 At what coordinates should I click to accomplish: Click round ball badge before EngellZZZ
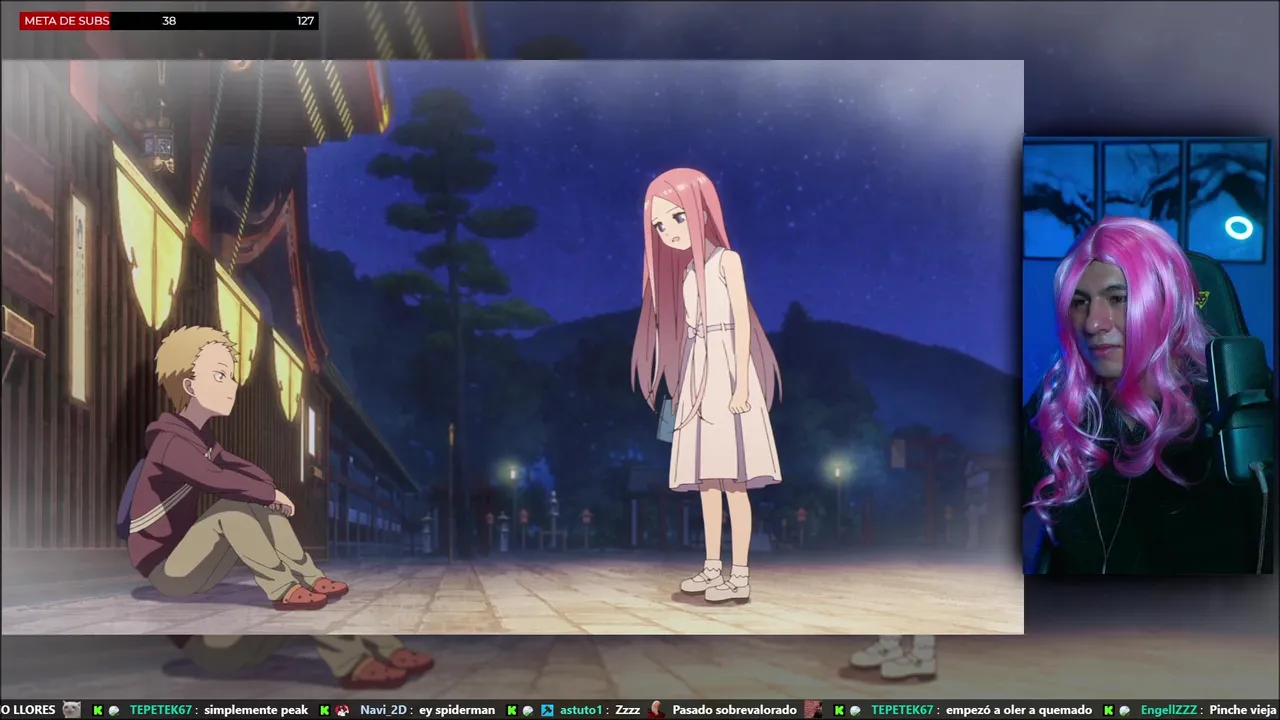[1125, 710]
